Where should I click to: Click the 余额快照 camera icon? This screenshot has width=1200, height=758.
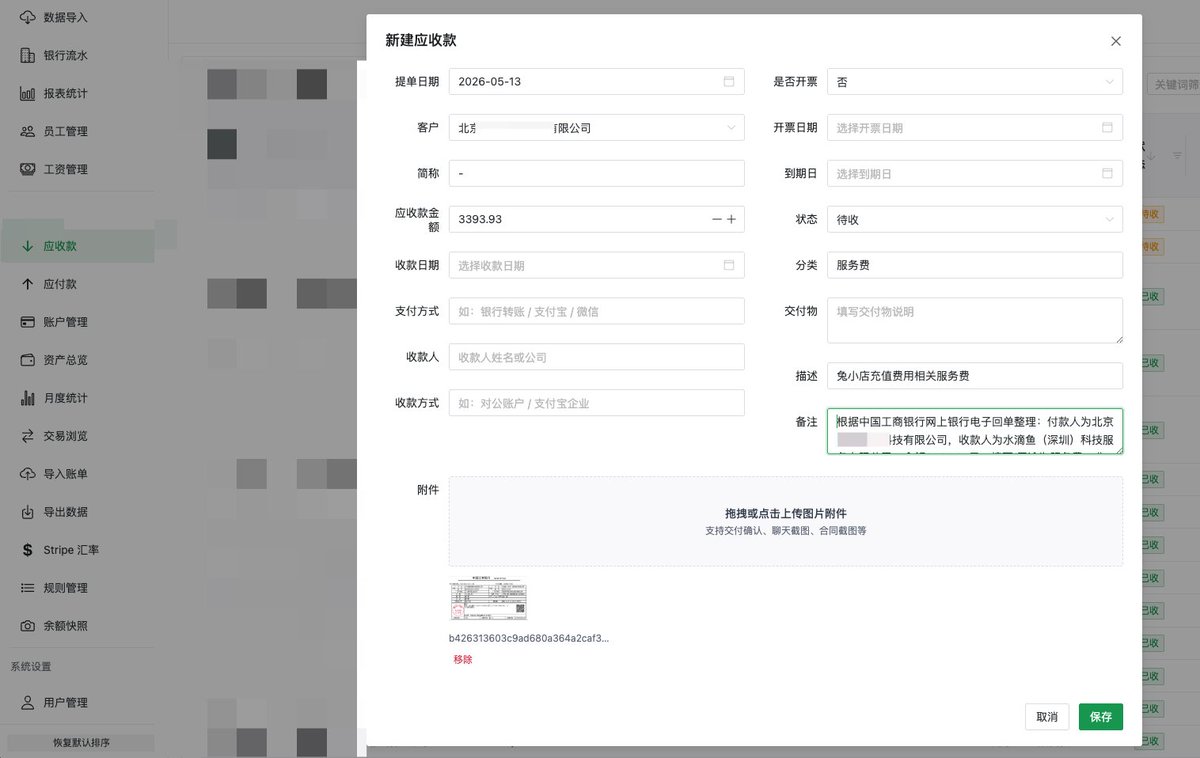(x=28, y=626)
